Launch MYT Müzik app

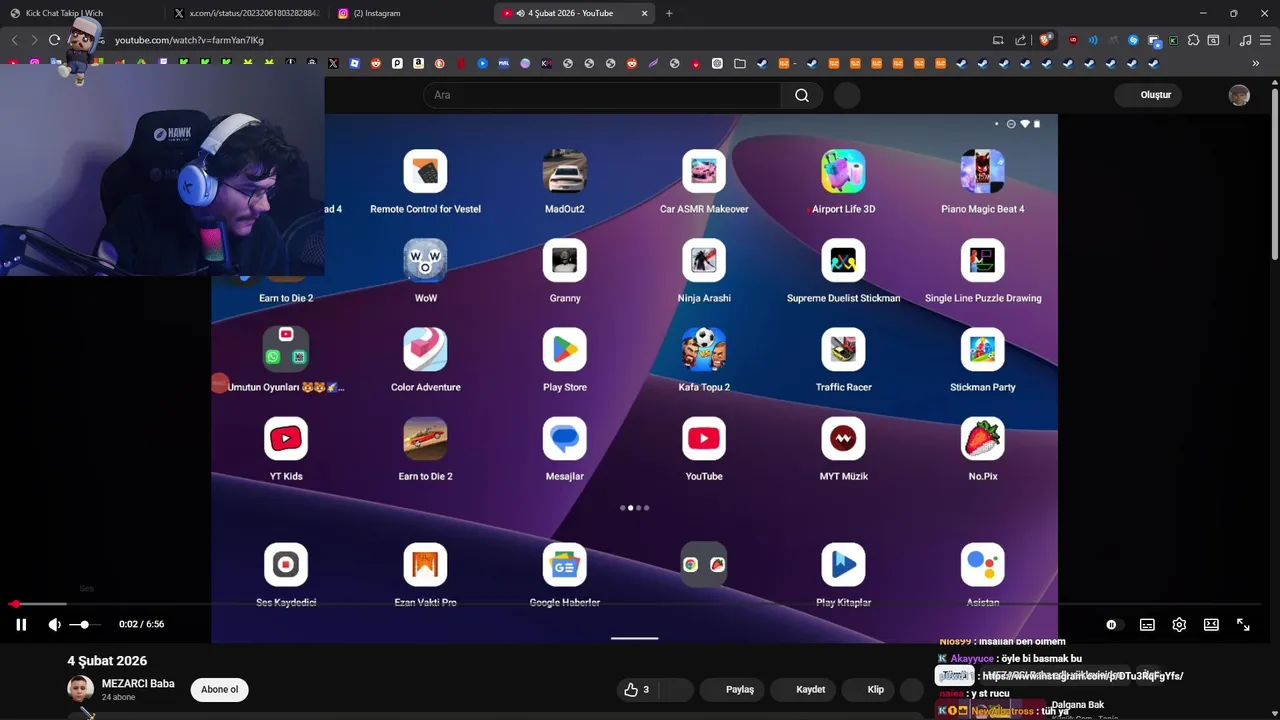[x=843, y=439]
